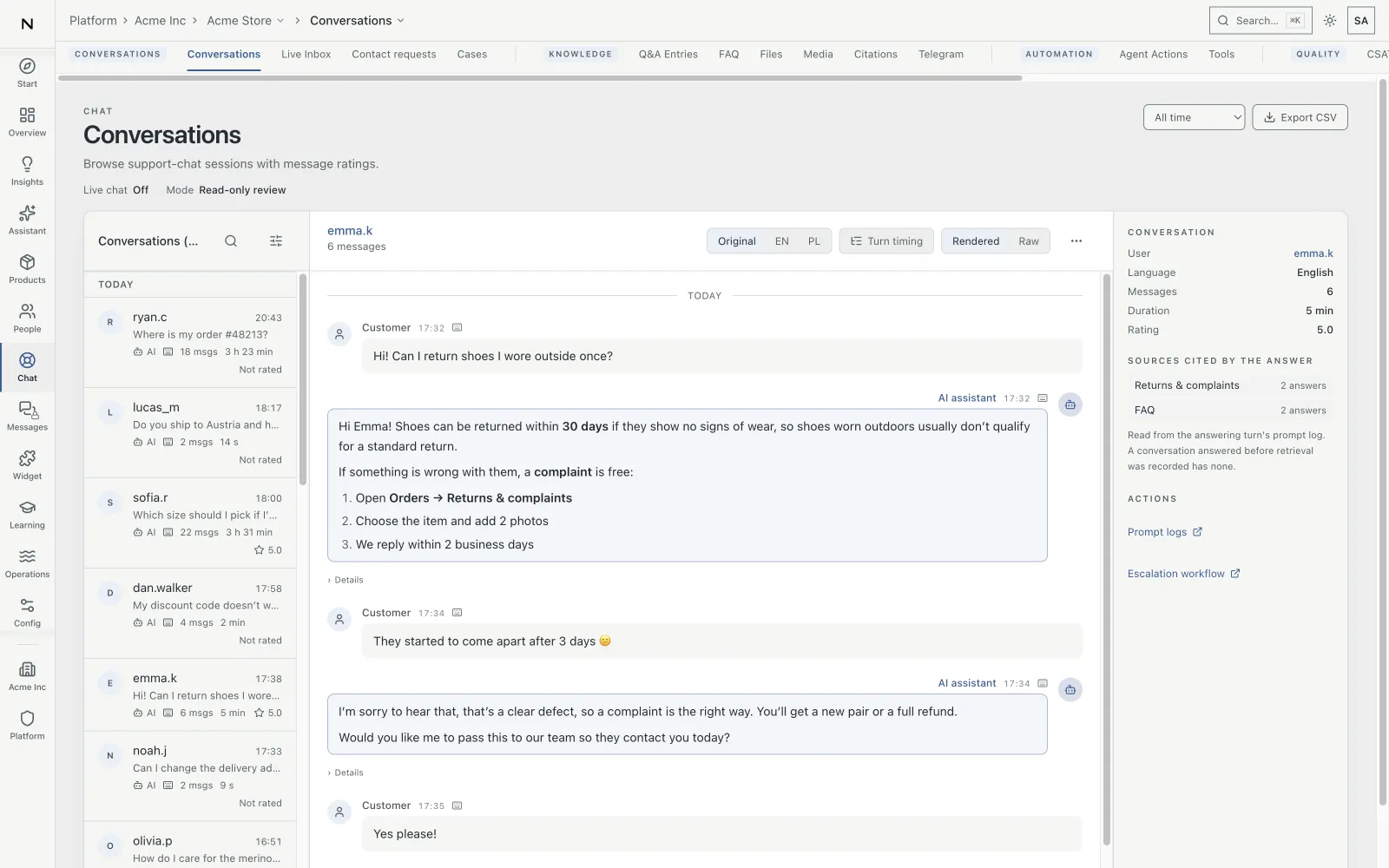Open the Agent Actions tab

tap(1153, 54)
